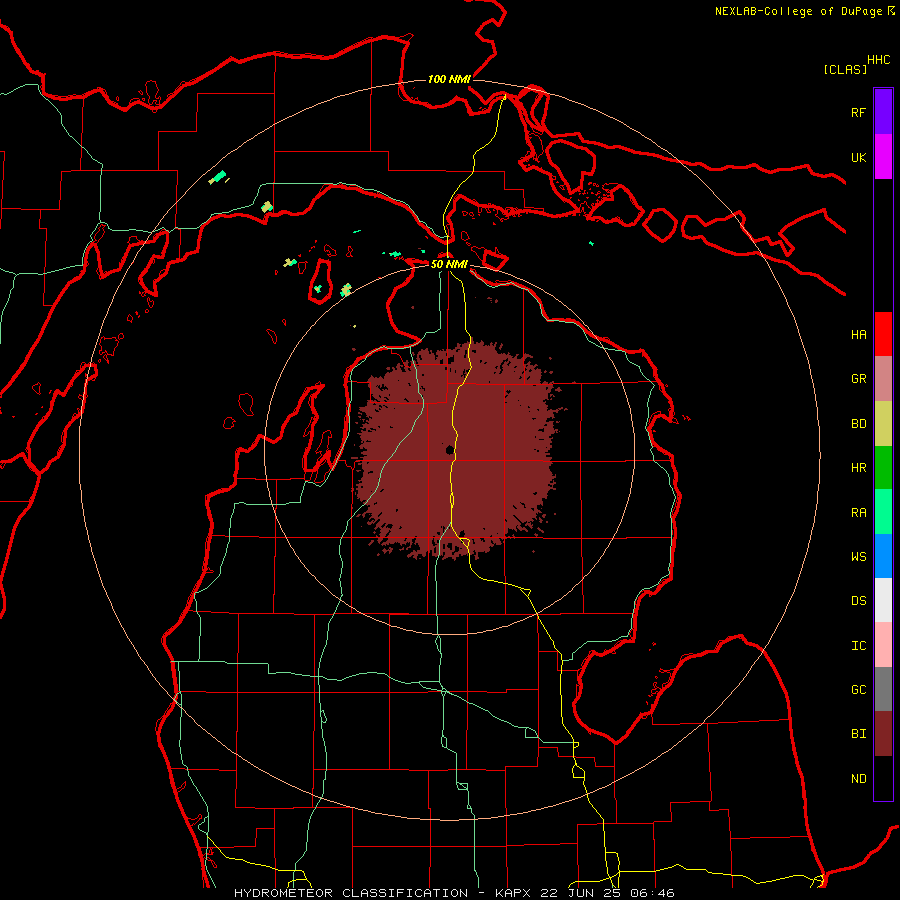
Task: Click the 'HR' legend label
Action: (858, 468)
